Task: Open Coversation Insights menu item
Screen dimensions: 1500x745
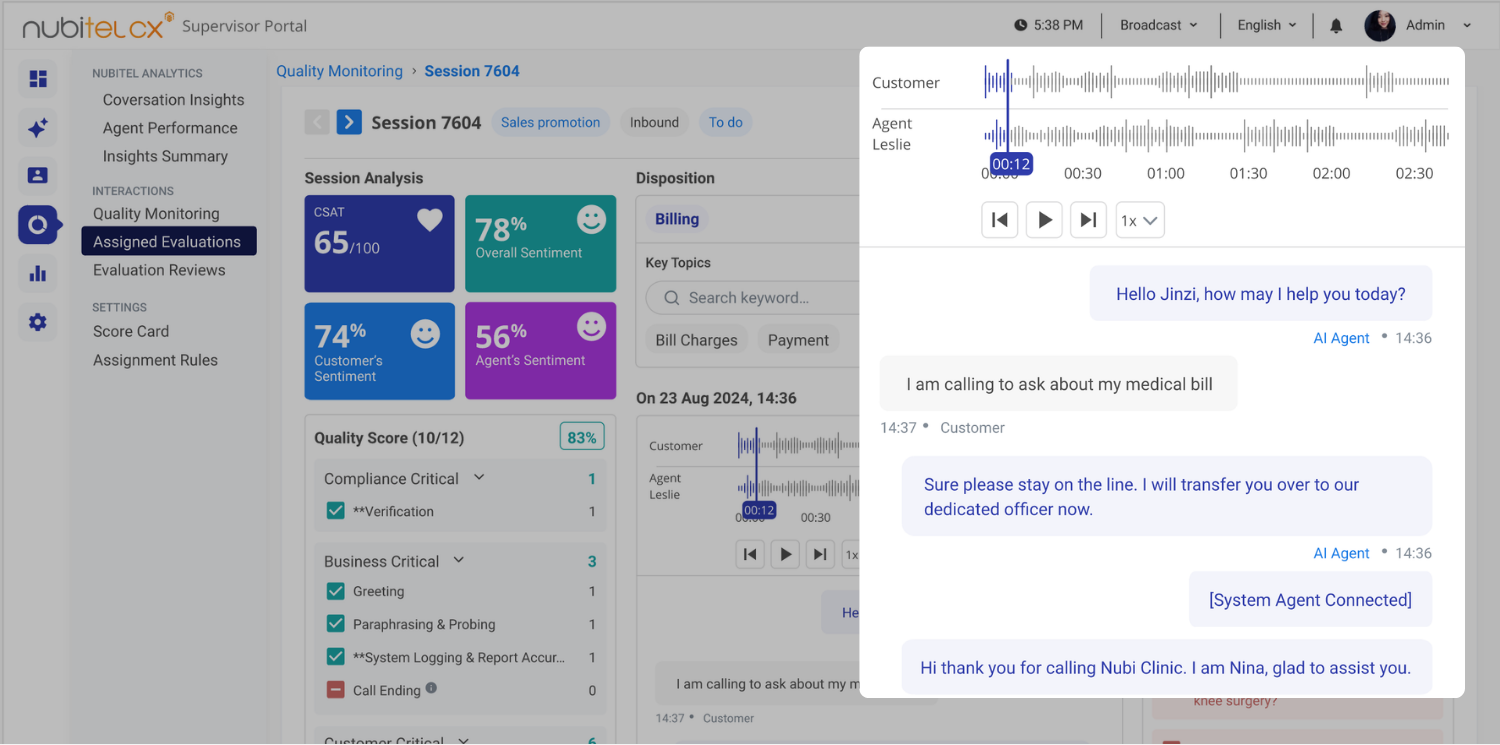Action: [x=173, y=100]
